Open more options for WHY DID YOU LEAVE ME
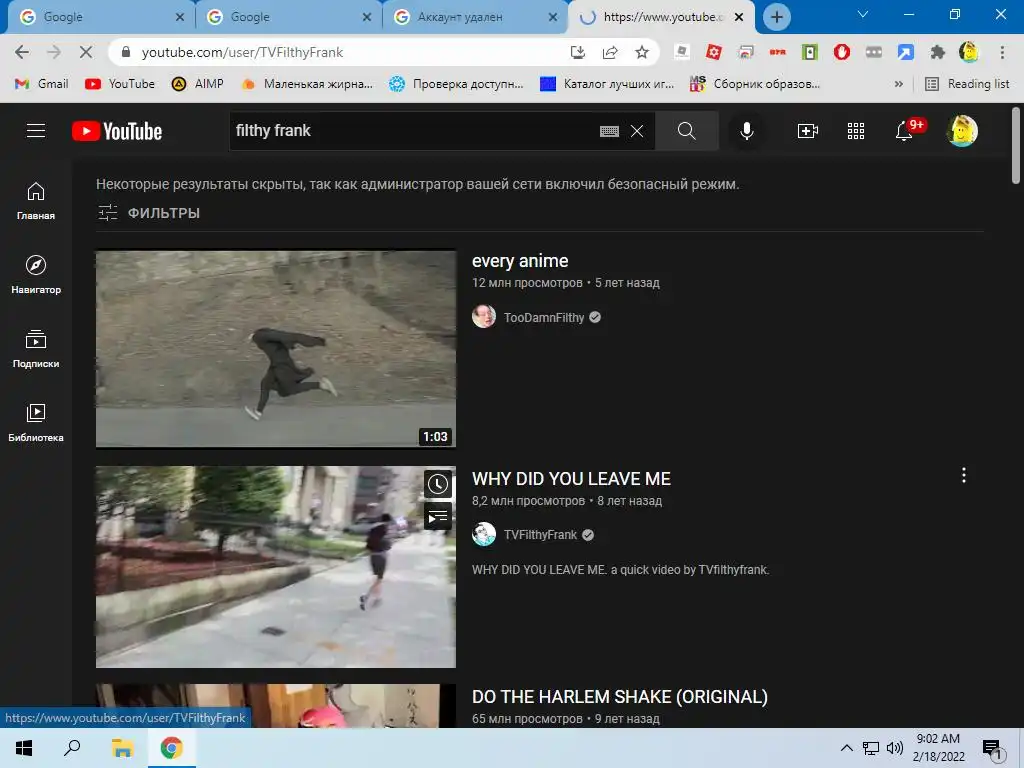1024x768 pixels. pyautogui.click(x=963, y=475)
